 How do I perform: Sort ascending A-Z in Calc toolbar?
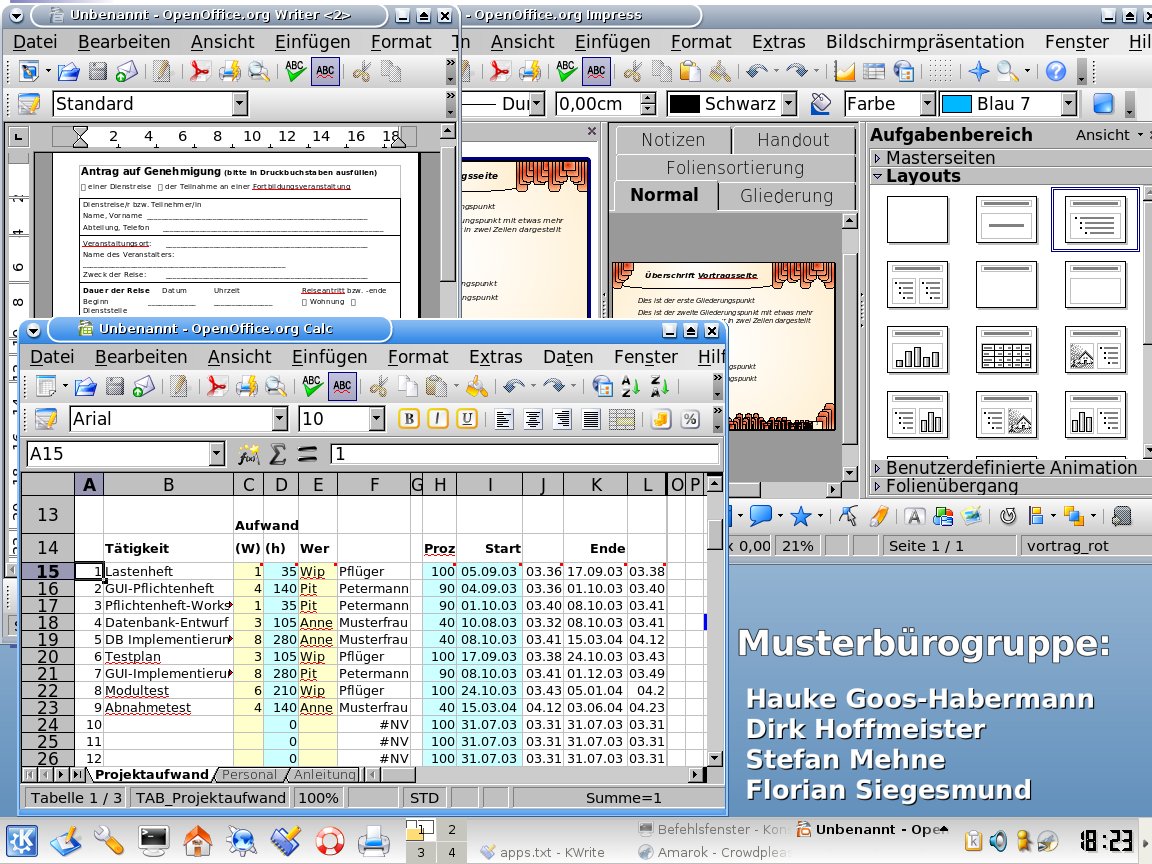pos(630,386)
